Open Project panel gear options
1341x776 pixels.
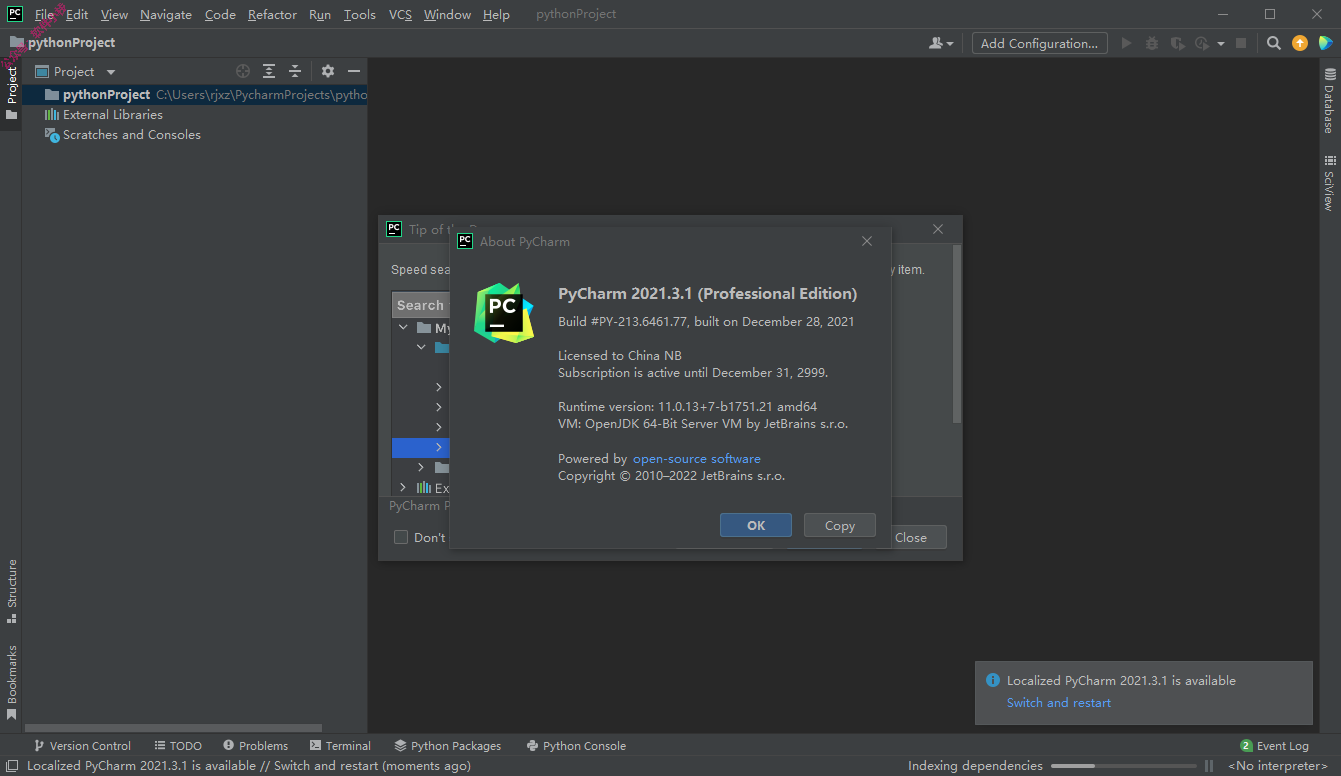click(x=327, y=71)
